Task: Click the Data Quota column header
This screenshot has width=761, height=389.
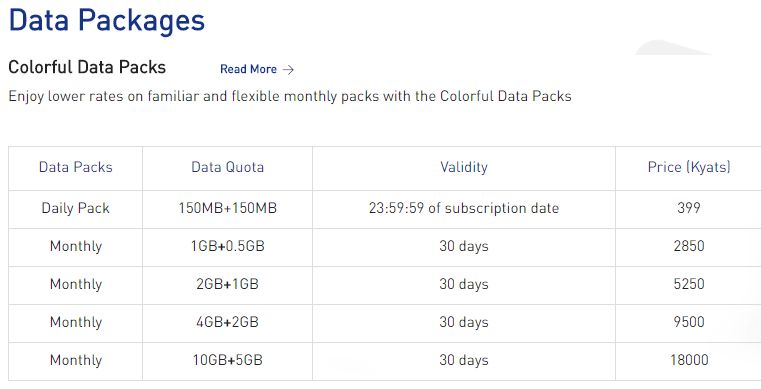Action: [x=228, y=167]
